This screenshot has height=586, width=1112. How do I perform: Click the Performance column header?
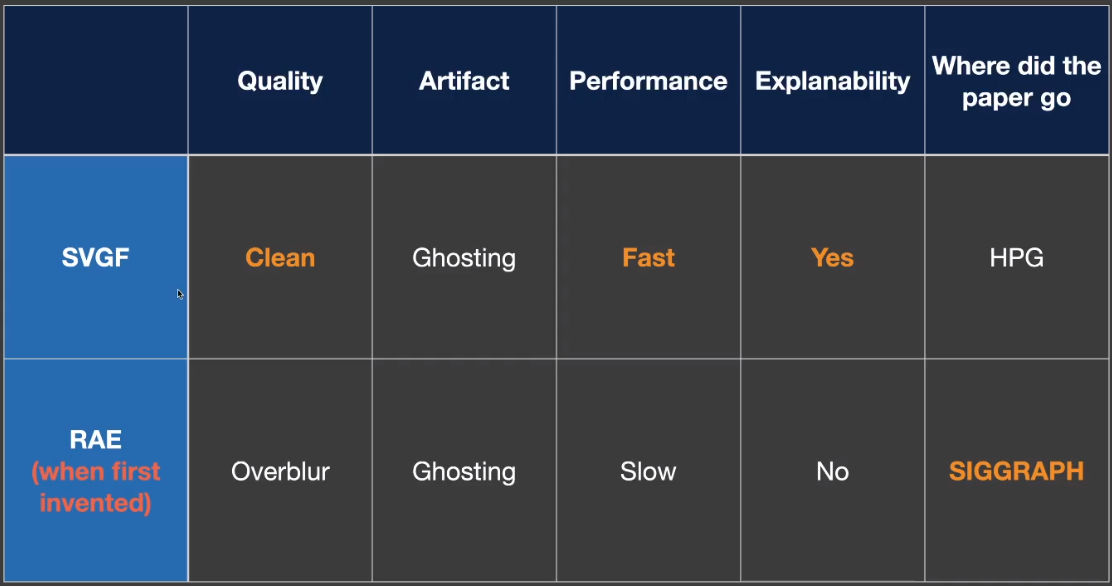tap(648, 81)
